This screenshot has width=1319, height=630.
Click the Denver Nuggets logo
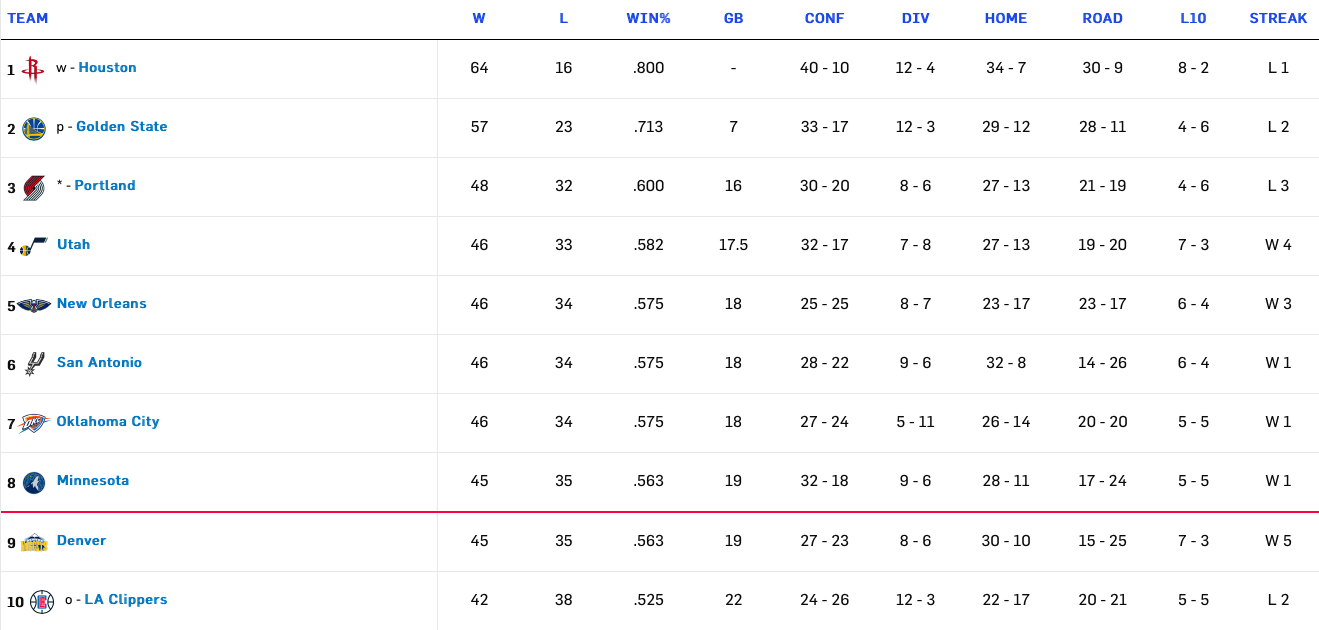(33, 542)
